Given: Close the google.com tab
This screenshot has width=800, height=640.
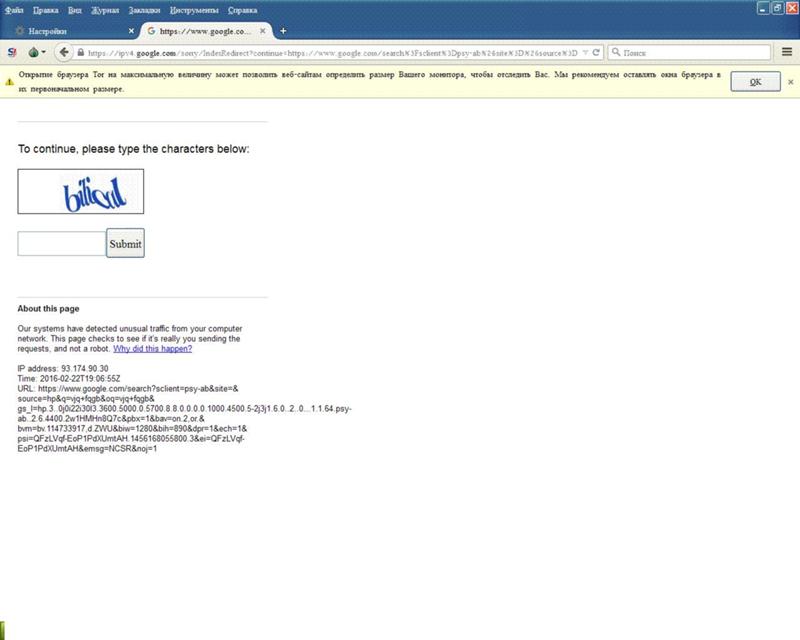Looking at the screenshot, I should pos(262,31).
